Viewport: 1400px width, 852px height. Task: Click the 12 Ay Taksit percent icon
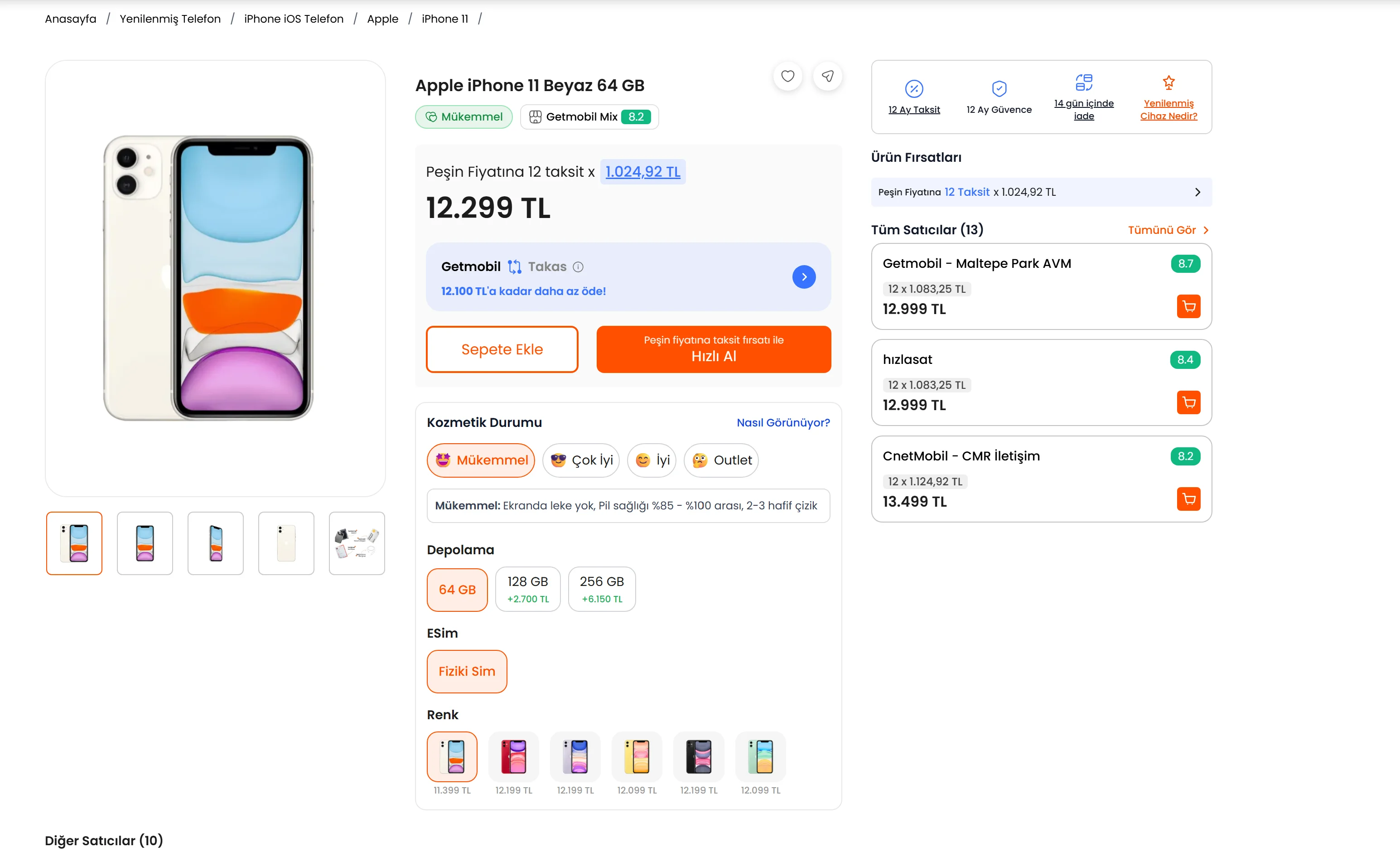[914, 89]
